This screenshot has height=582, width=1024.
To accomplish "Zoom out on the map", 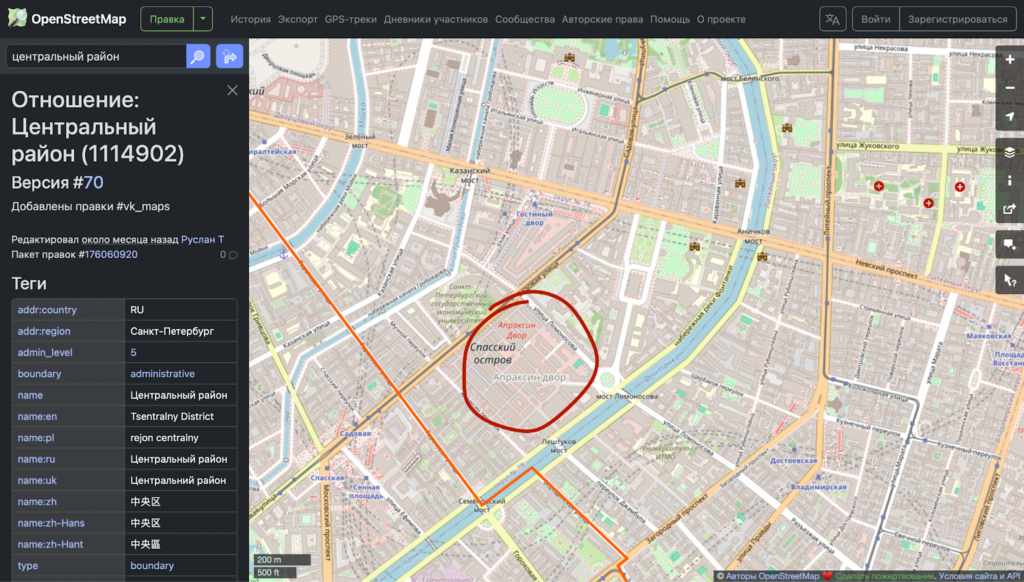I will 1009,88.
